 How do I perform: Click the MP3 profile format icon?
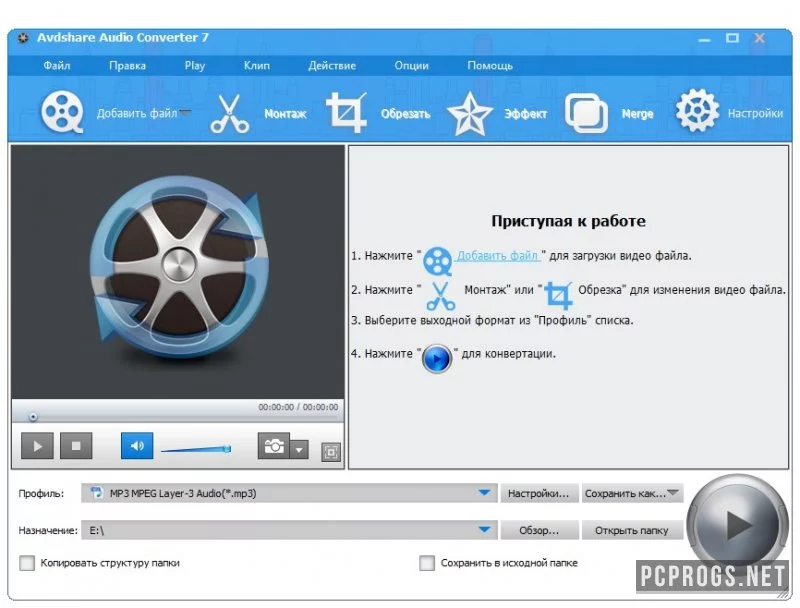click(96, 493)
